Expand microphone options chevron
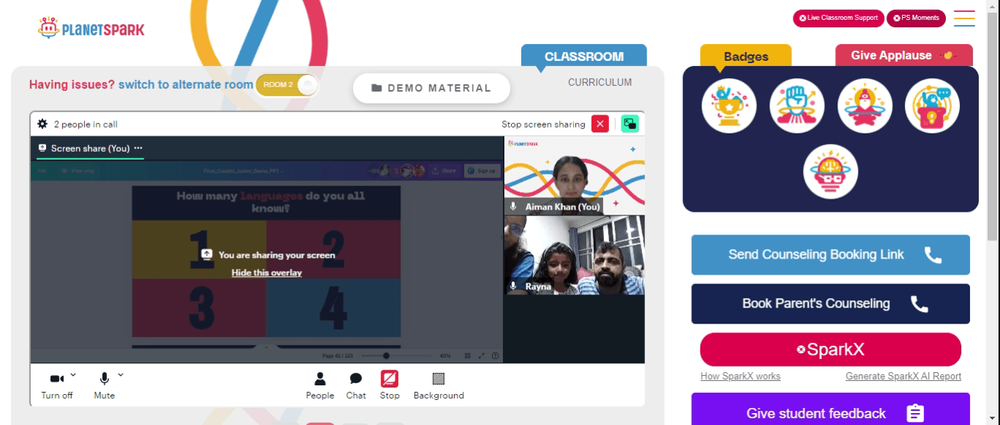The width and height of the screenshot is (1000, 425). point(121,375)
